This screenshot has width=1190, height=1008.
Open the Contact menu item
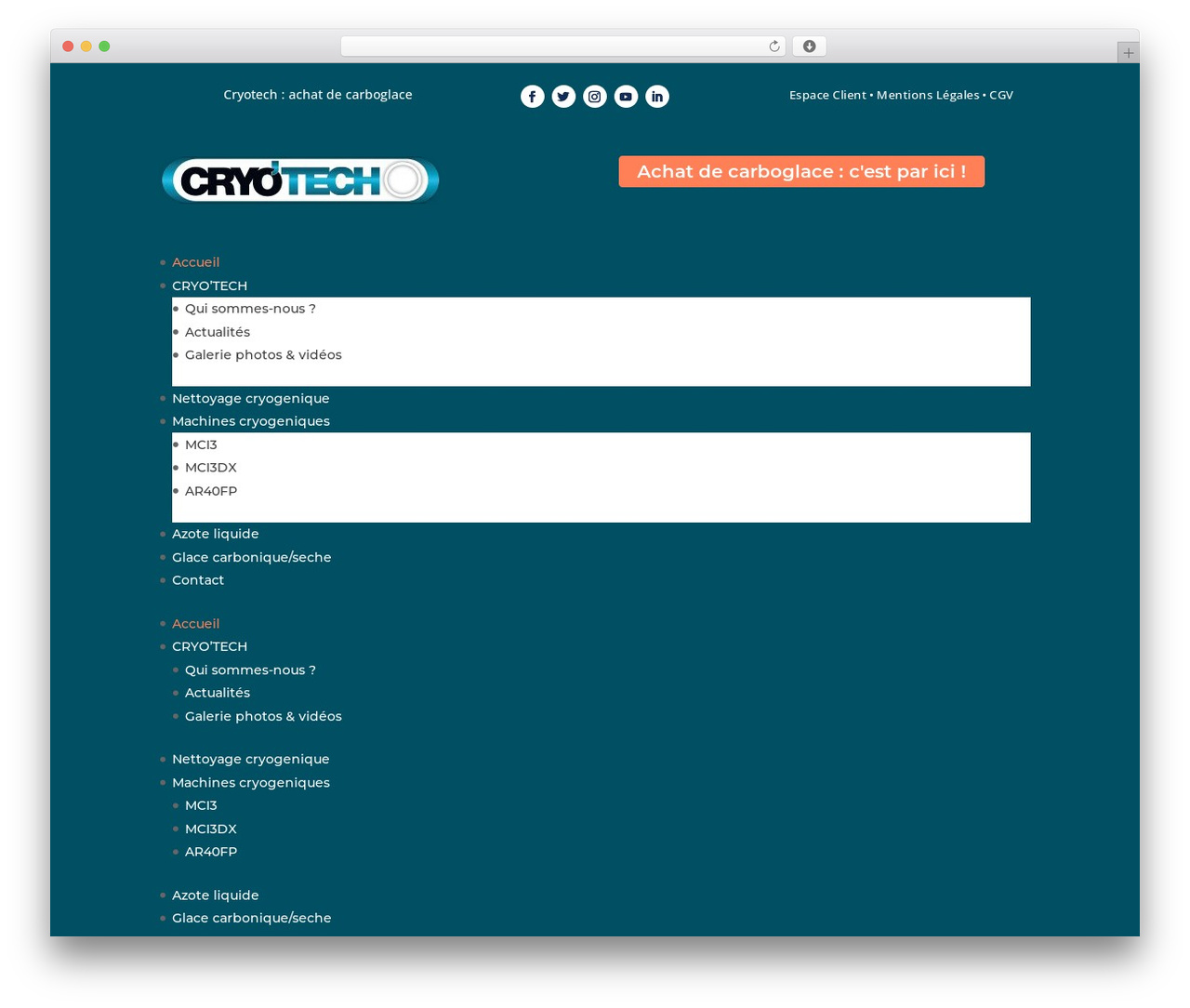(198, 580)
